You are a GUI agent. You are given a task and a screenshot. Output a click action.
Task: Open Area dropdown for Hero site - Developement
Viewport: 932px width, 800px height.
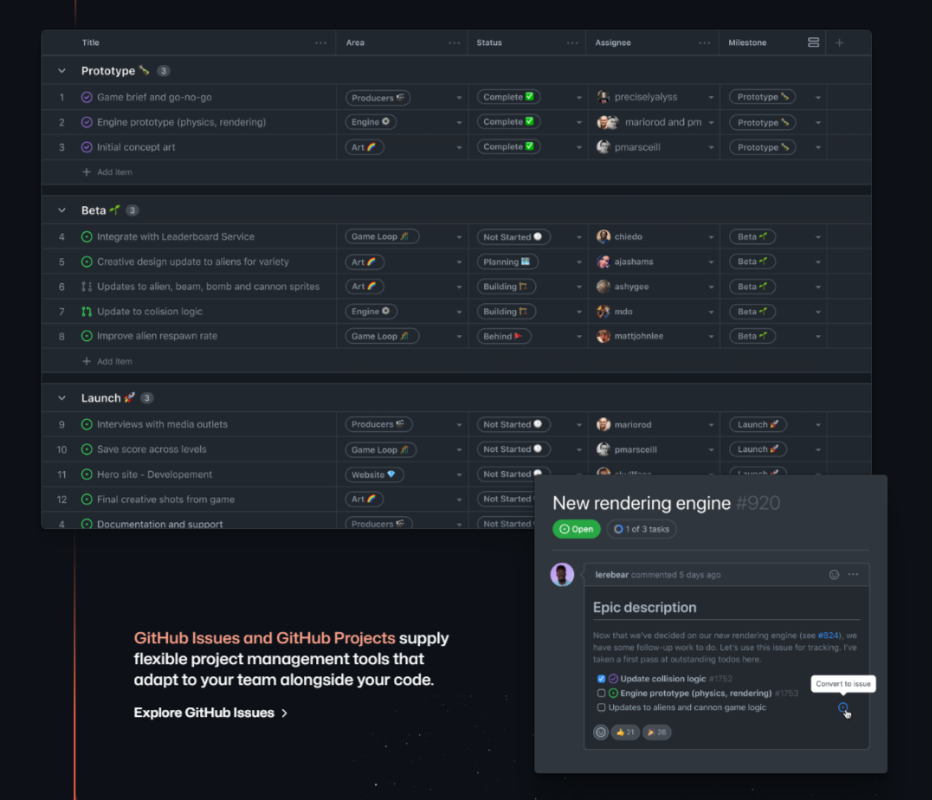[459, 475]
